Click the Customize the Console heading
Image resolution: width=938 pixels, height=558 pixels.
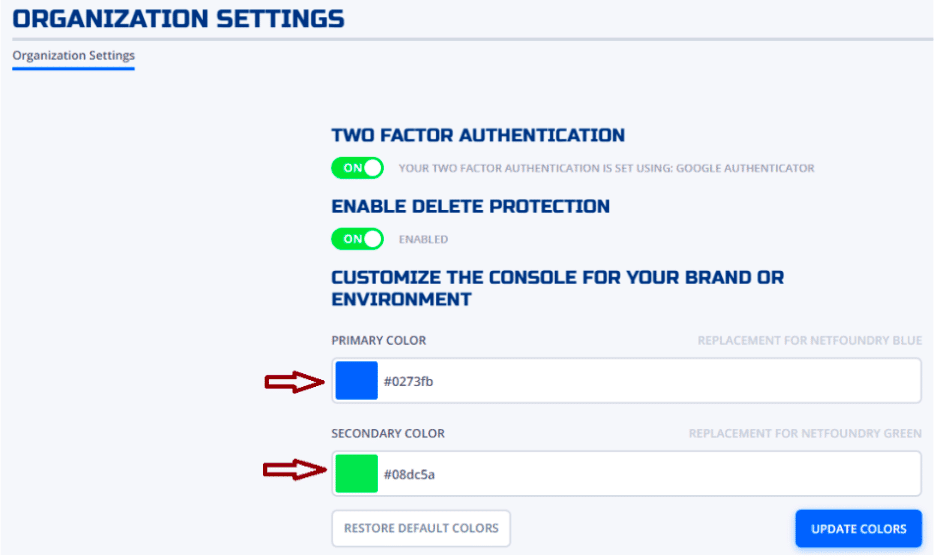pyautogui.click(x=557, y=288)
